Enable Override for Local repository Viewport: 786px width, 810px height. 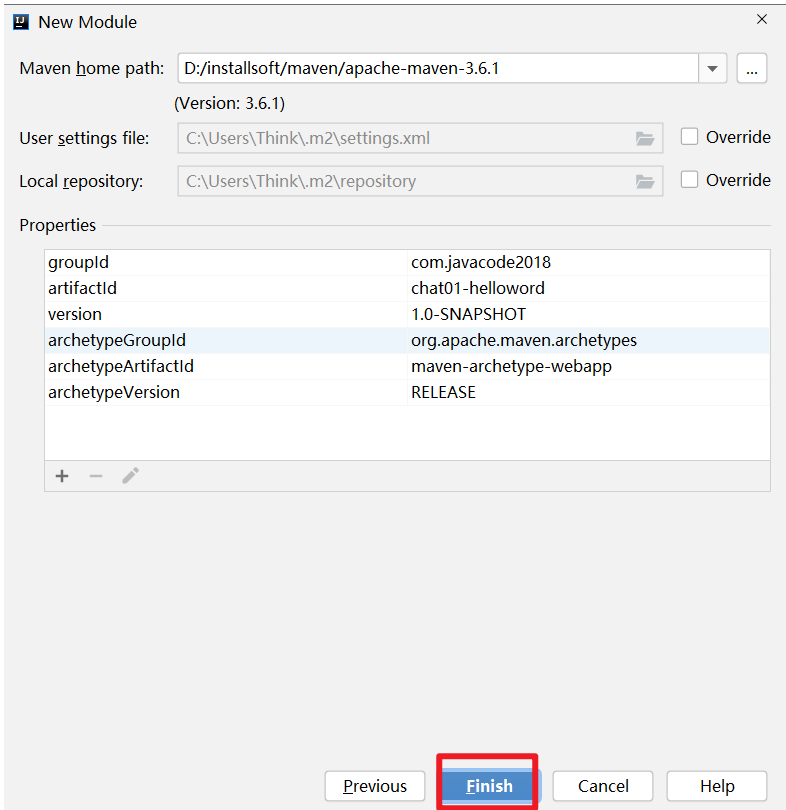689,180
